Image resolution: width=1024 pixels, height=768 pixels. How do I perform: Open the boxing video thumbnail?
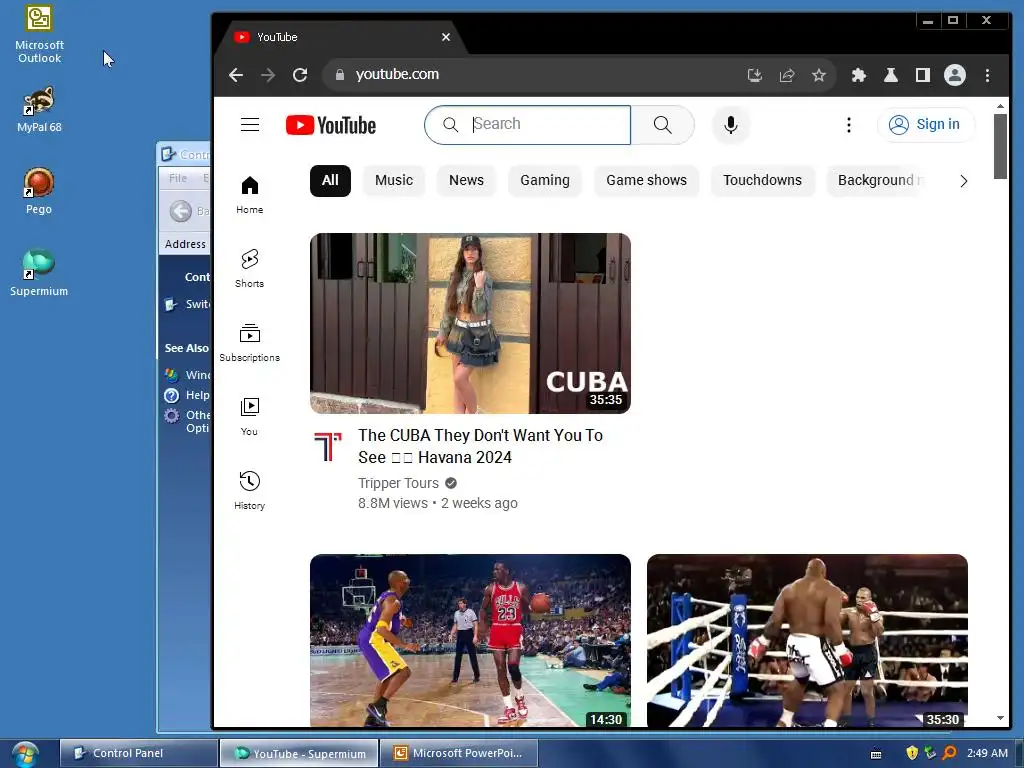(x=807, y=640)
